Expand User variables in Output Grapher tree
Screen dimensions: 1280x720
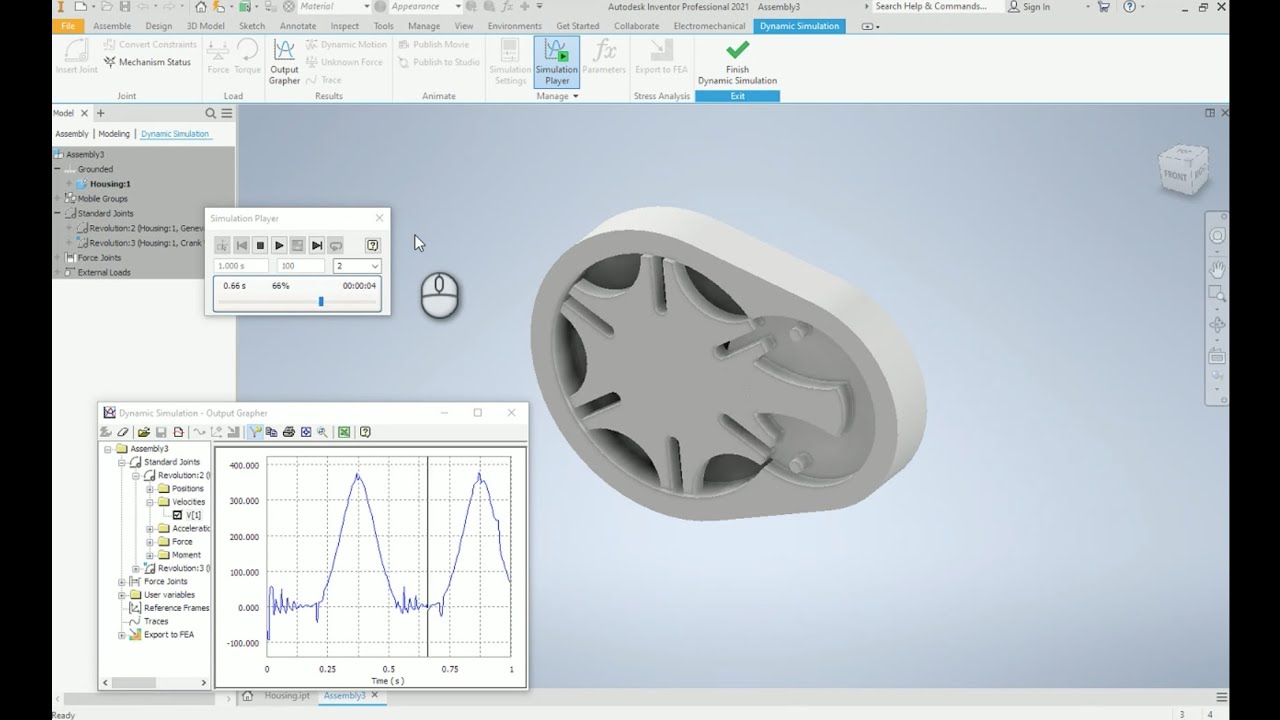click(x=122, y=594)
